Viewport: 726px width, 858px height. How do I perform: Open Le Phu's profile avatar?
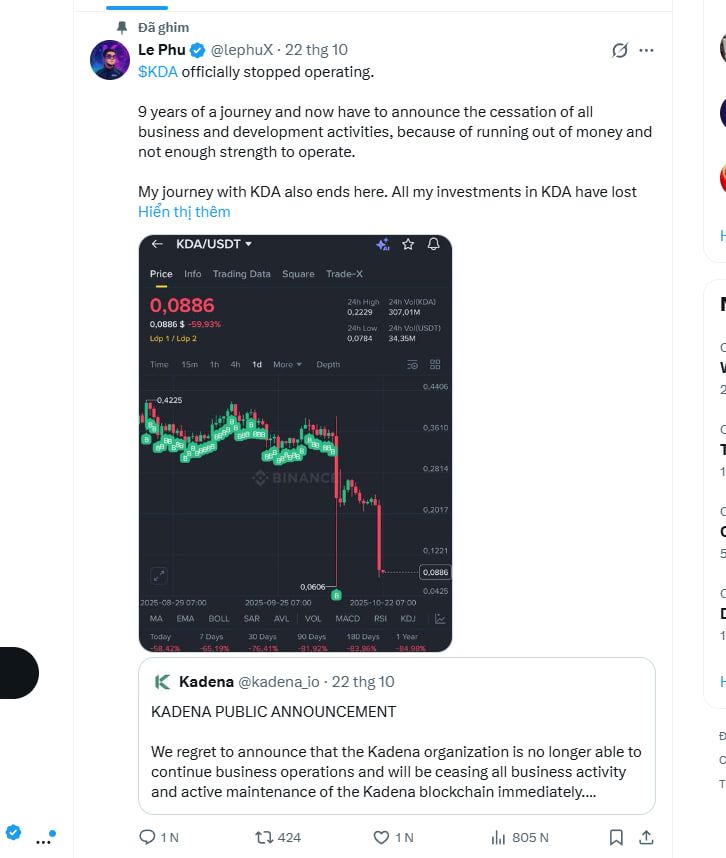pyautogui.click(x=110, y=60)
